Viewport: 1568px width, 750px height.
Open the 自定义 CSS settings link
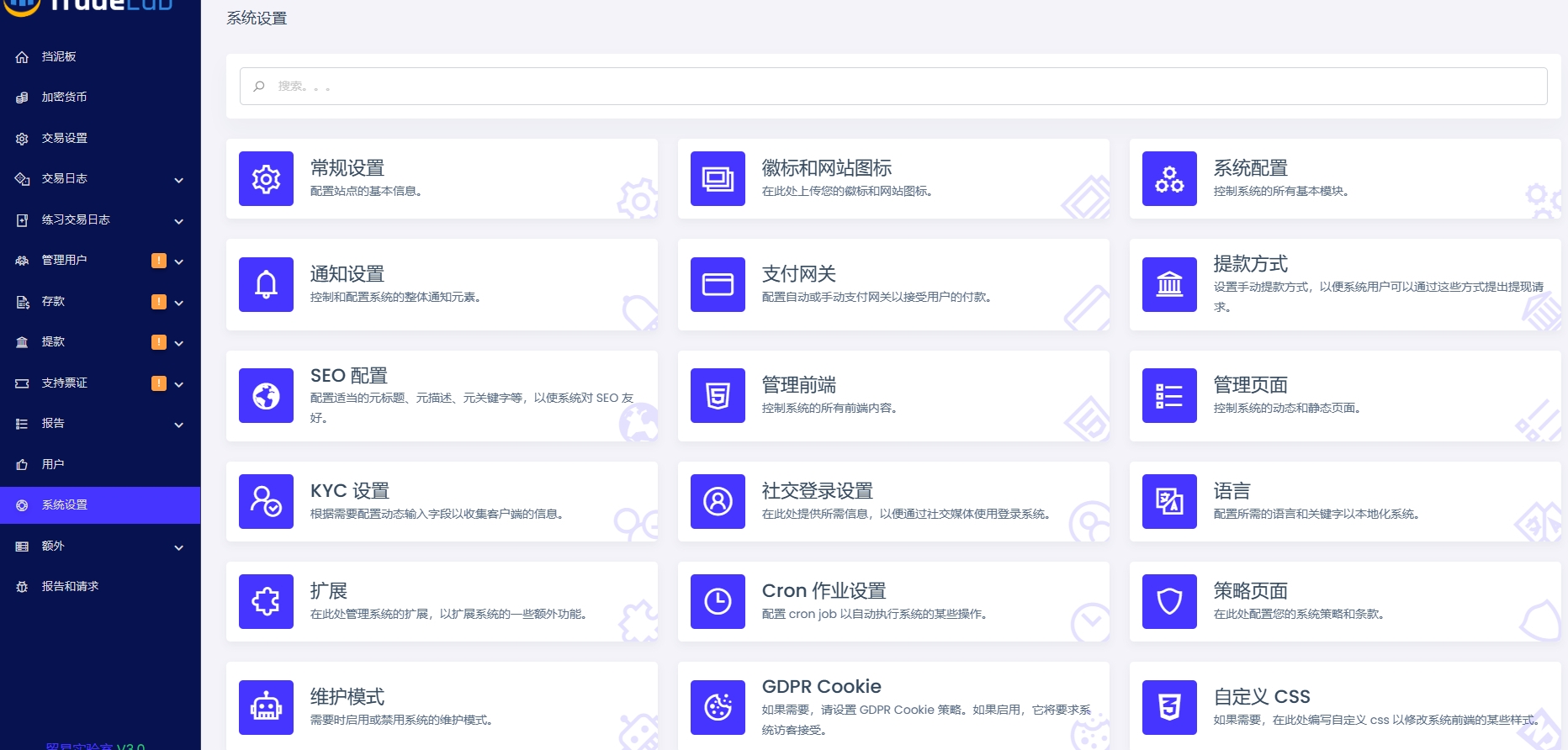(1261, 697)
